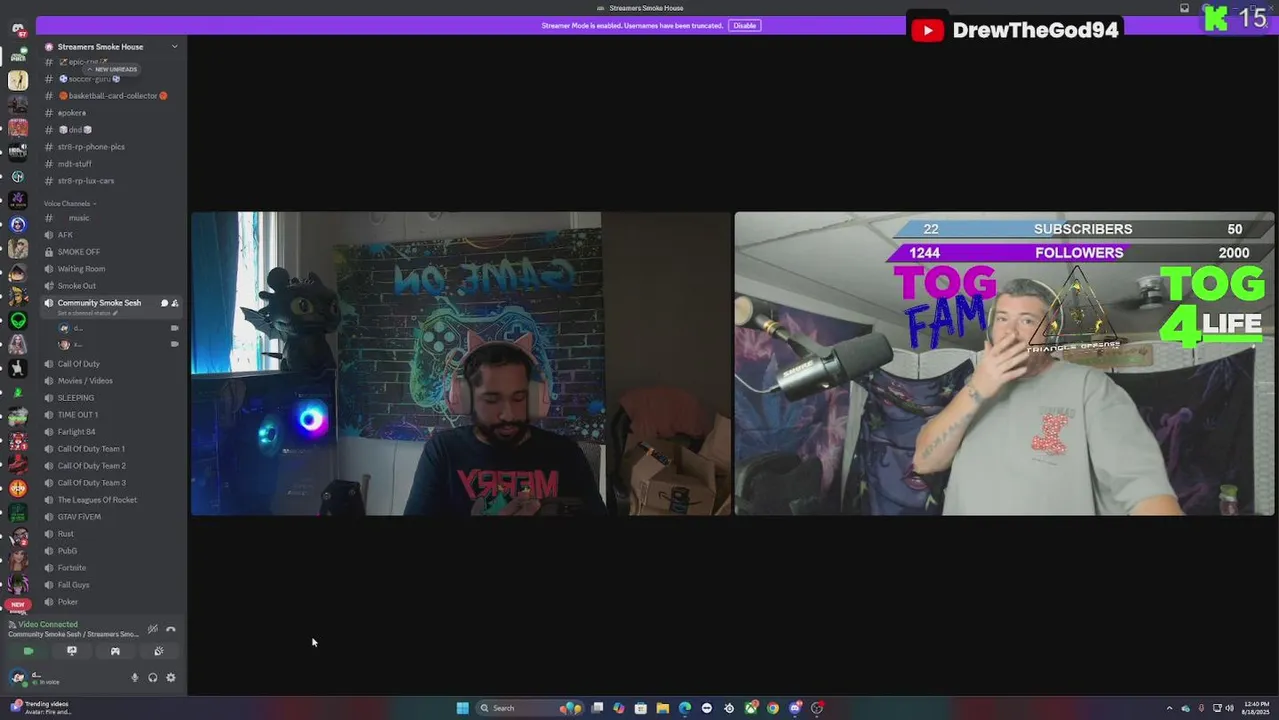This screenshot has height=720, width=1279.
Task: Start an activity with the game controller icon
Action: [115, 651]
